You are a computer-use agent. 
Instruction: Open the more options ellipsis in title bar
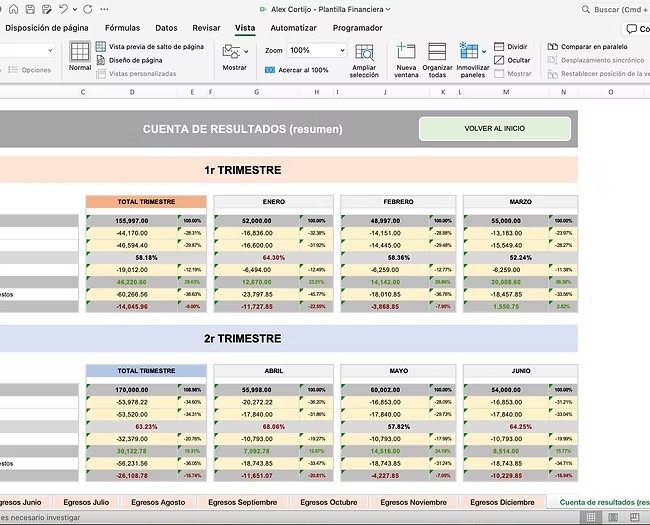[104, 9]
